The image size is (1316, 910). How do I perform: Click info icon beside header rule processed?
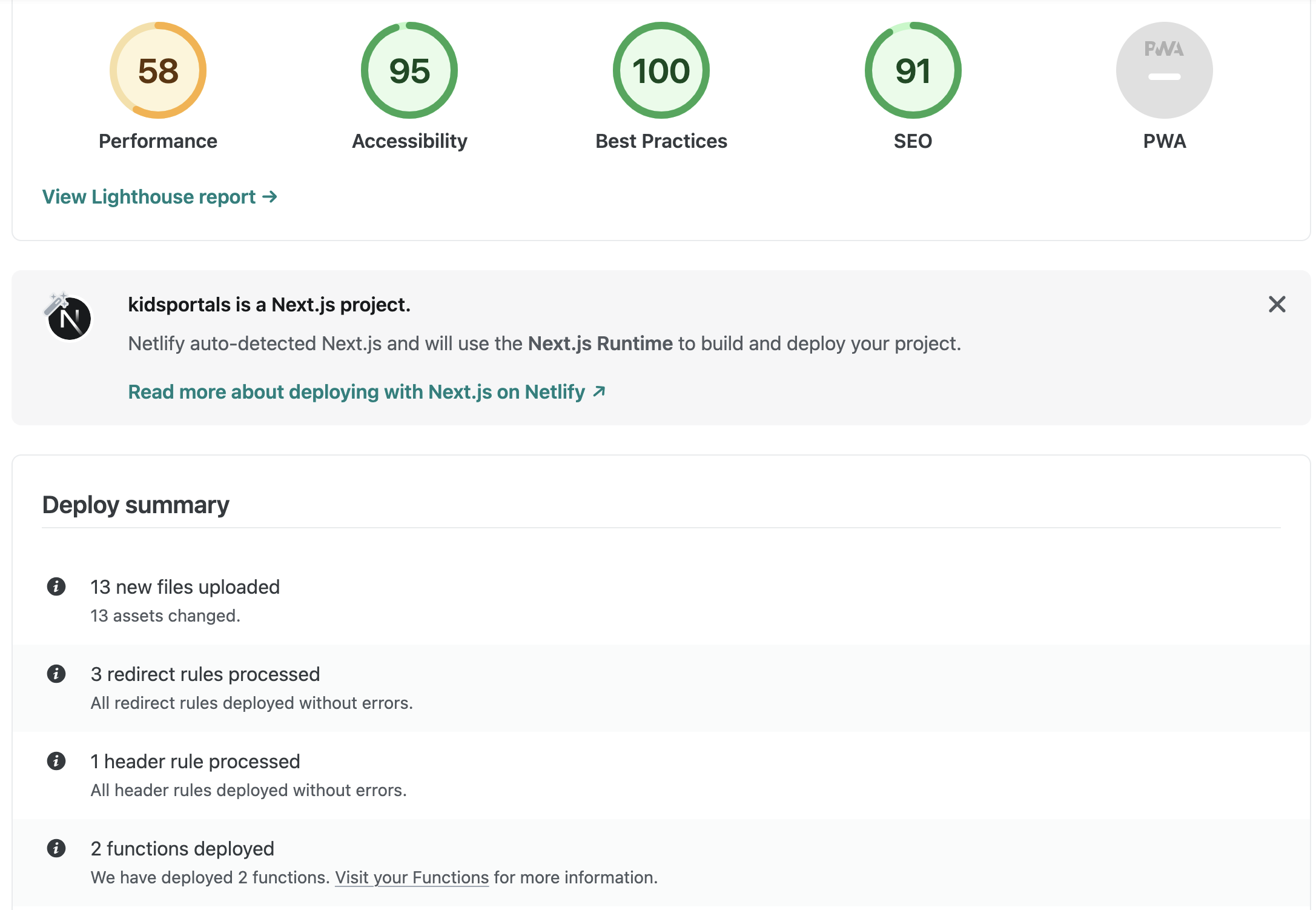point(56,761)
